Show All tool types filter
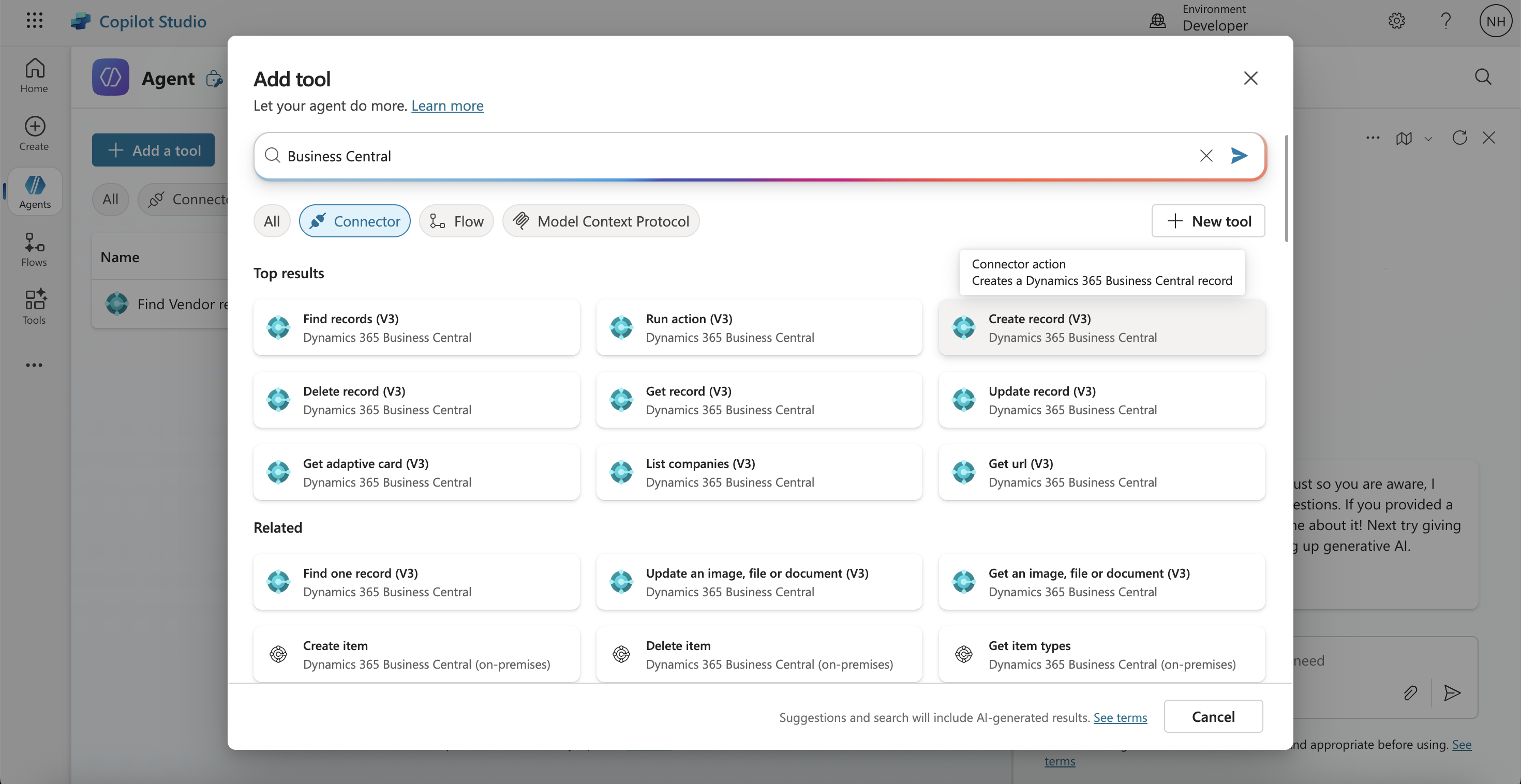 (x=272, y=221)
